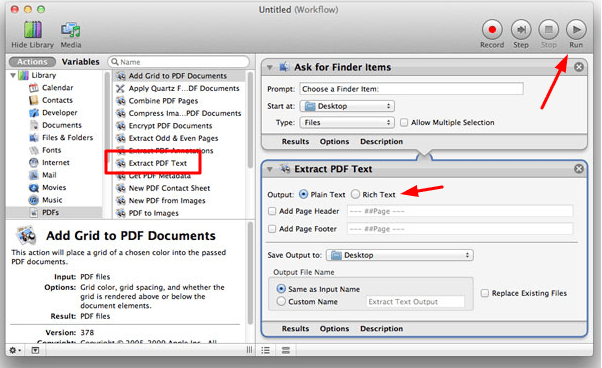This screenshot has height=368, width=602.
Task: Show the workflow log list view icon
Action: click(265, 350)
